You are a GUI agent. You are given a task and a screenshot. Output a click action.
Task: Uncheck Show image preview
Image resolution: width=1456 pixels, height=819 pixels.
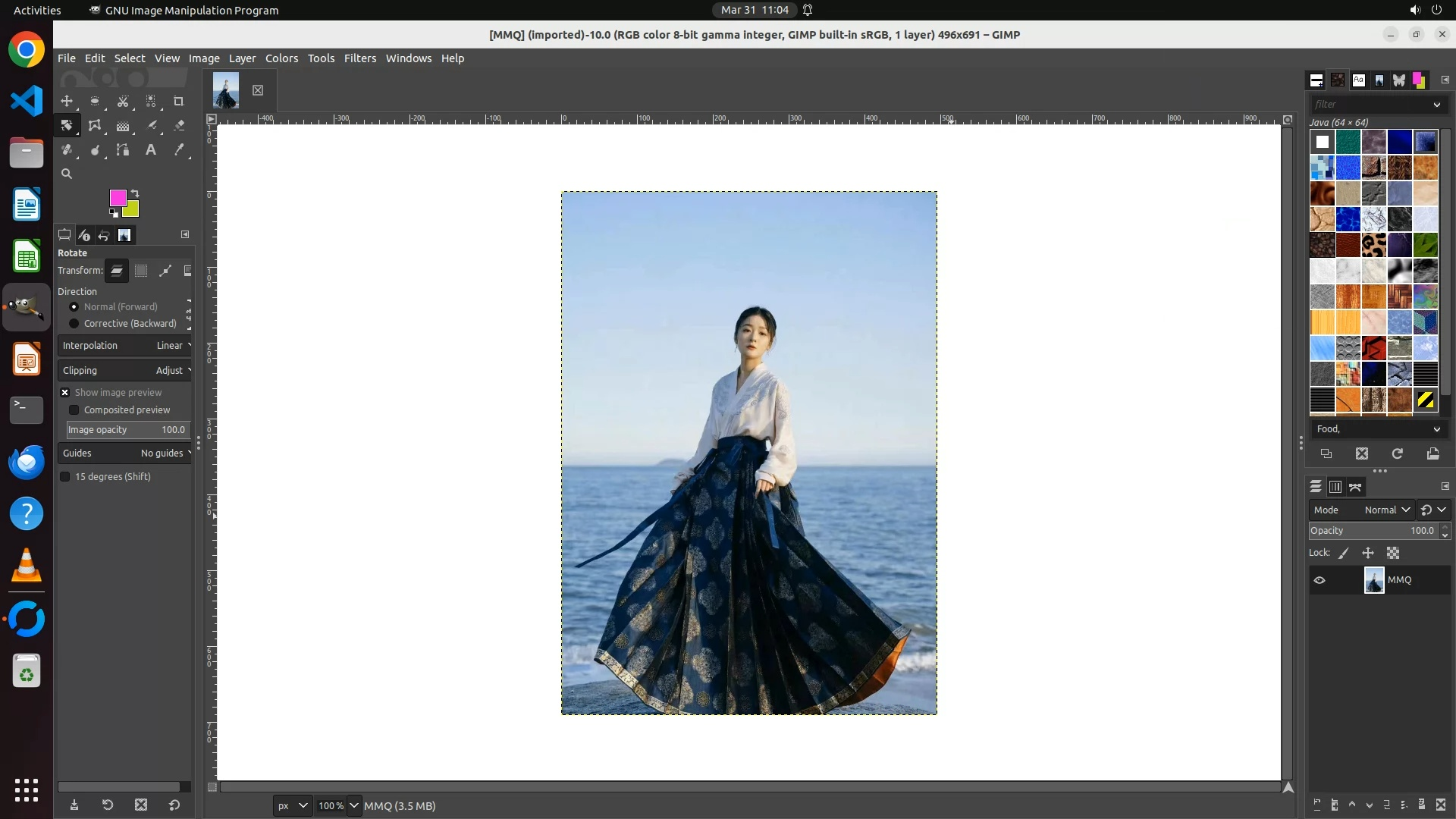pyautogui.click(x=65, y=393)
